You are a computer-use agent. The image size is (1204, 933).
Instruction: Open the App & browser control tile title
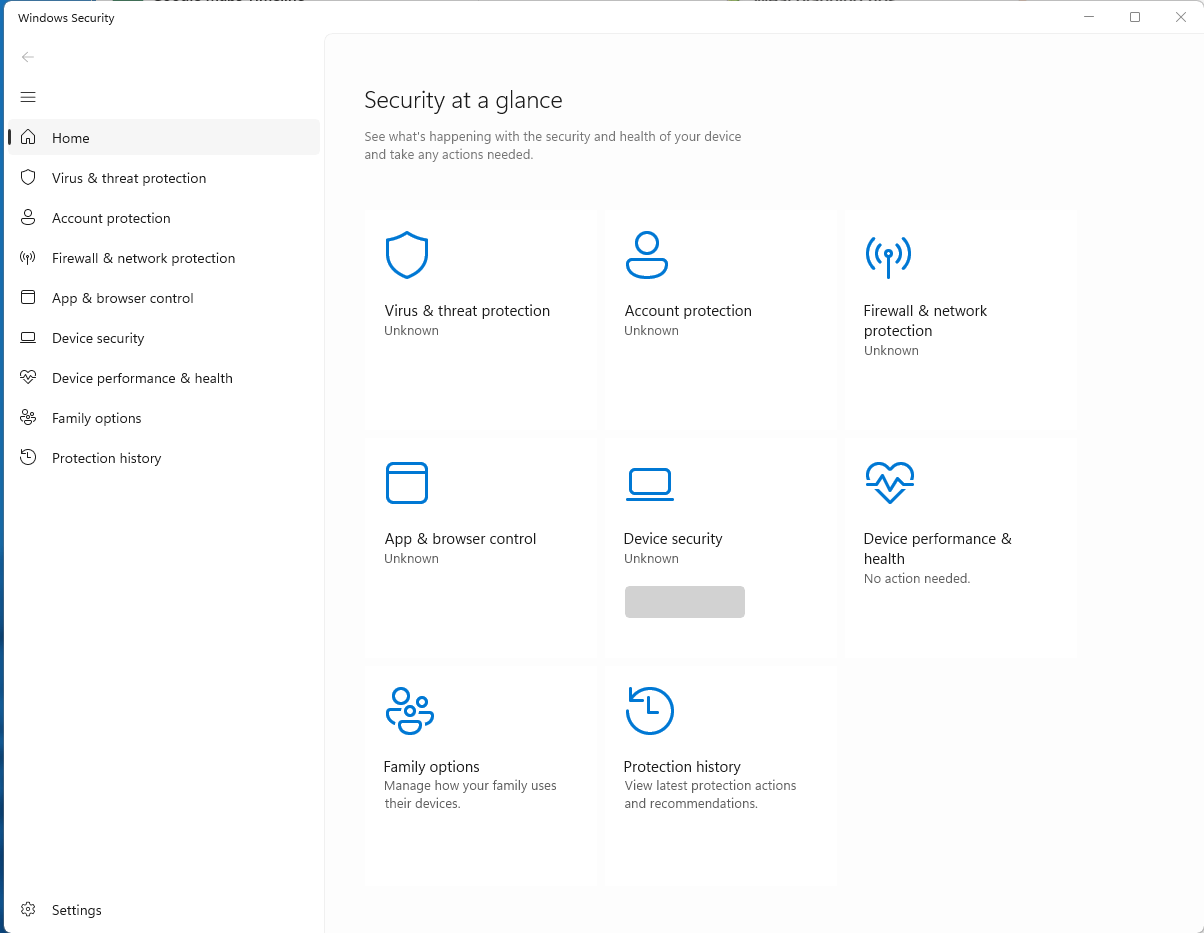tap(460, 538)
